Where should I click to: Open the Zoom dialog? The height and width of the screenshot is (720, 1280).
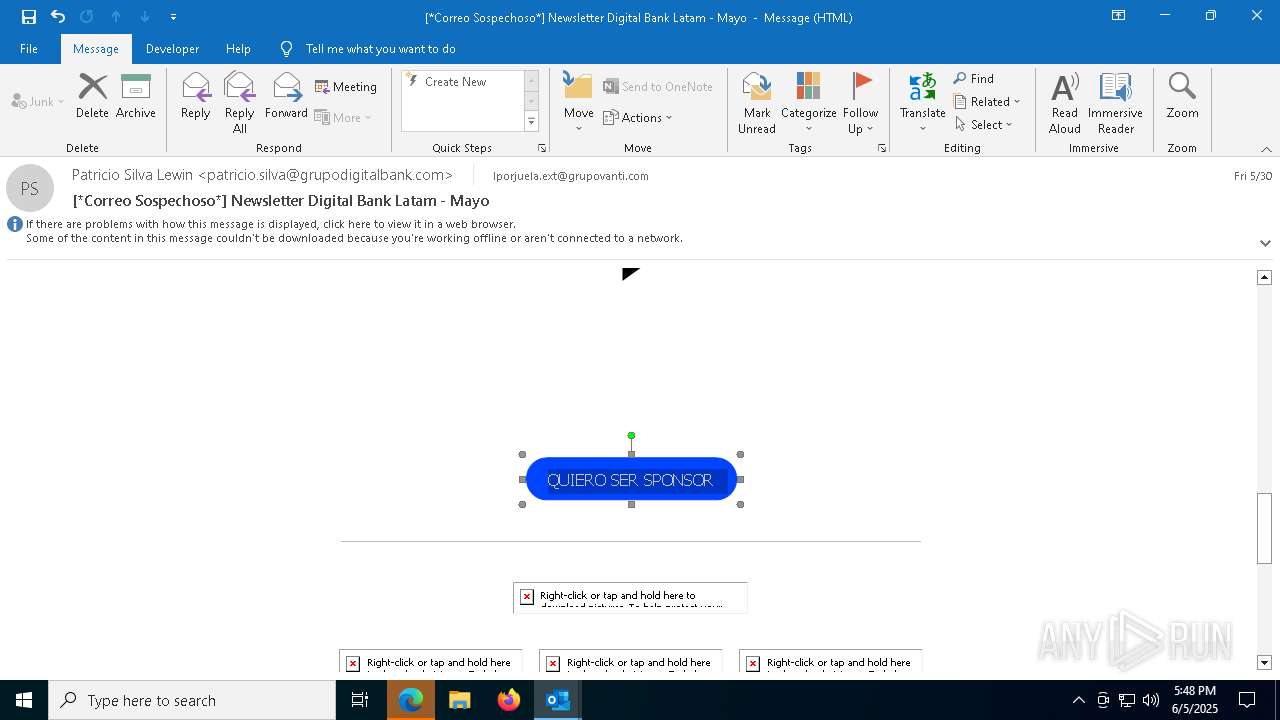[1182, 97]
